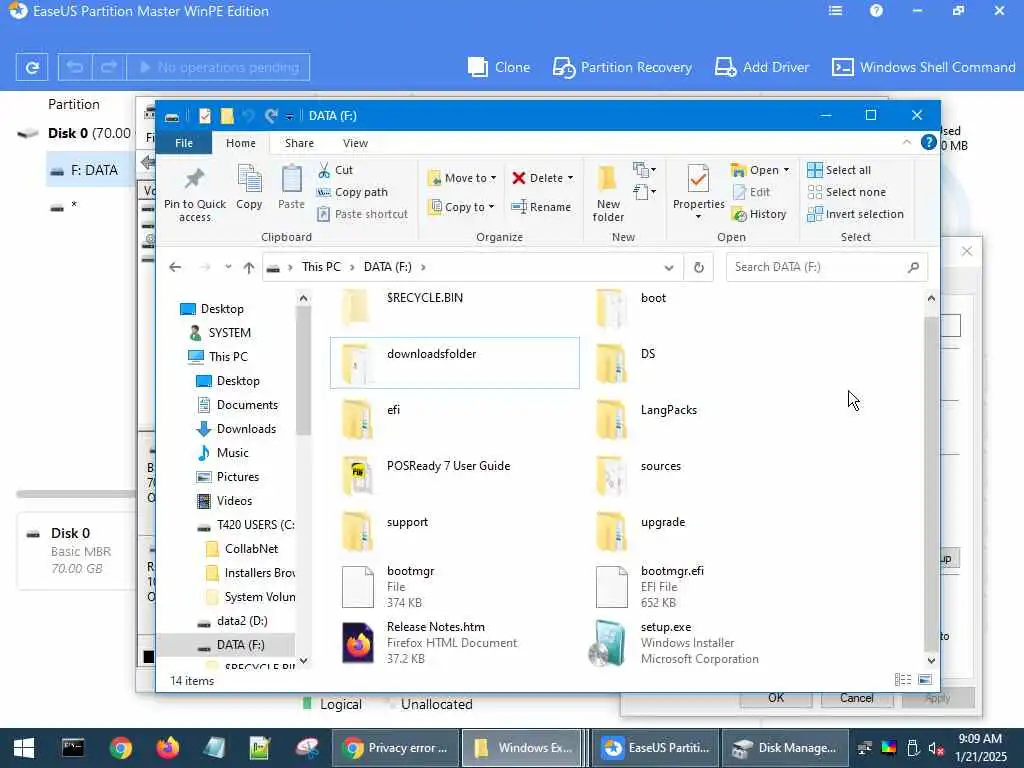Viewport: 1024px width, 768px height.
Task: Select F: DATA partition in EaseUS
Action: pyautogui.click(x=91, y=170)
